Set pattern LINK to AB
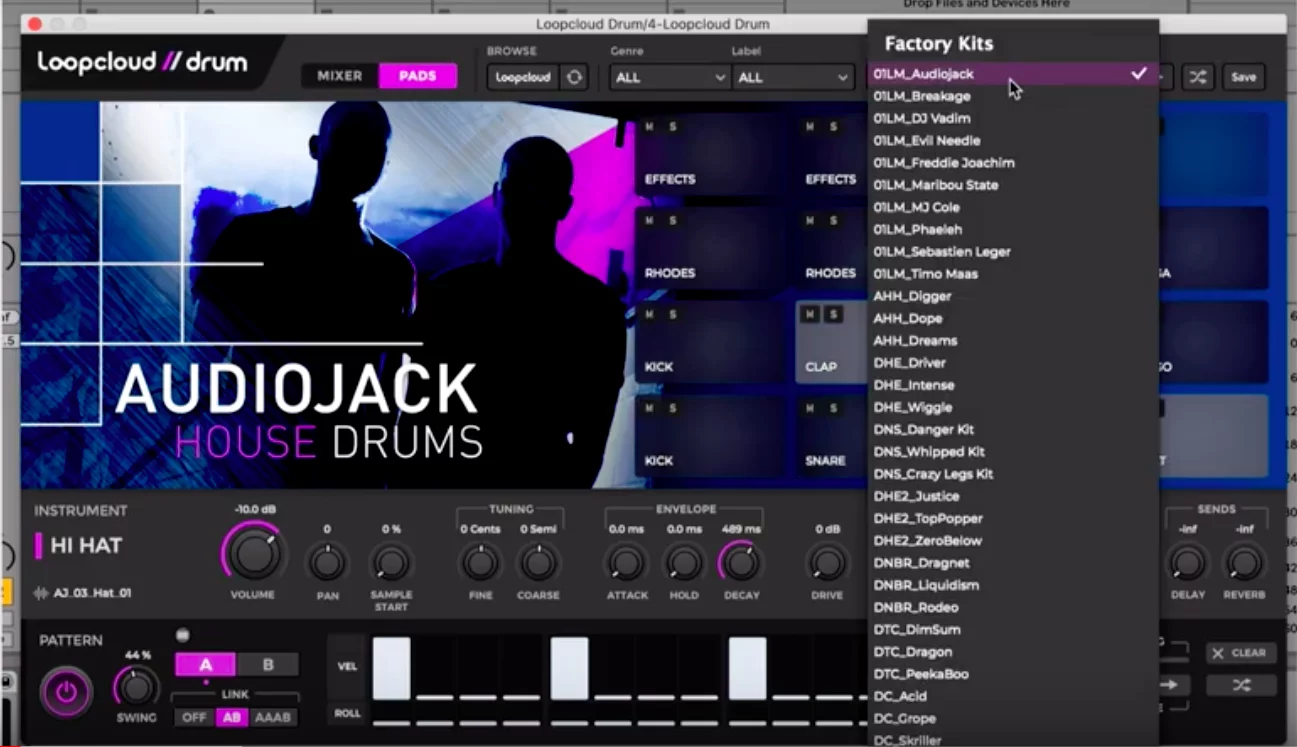Screen dimensions: 1297x747 (x=232, y=717)
